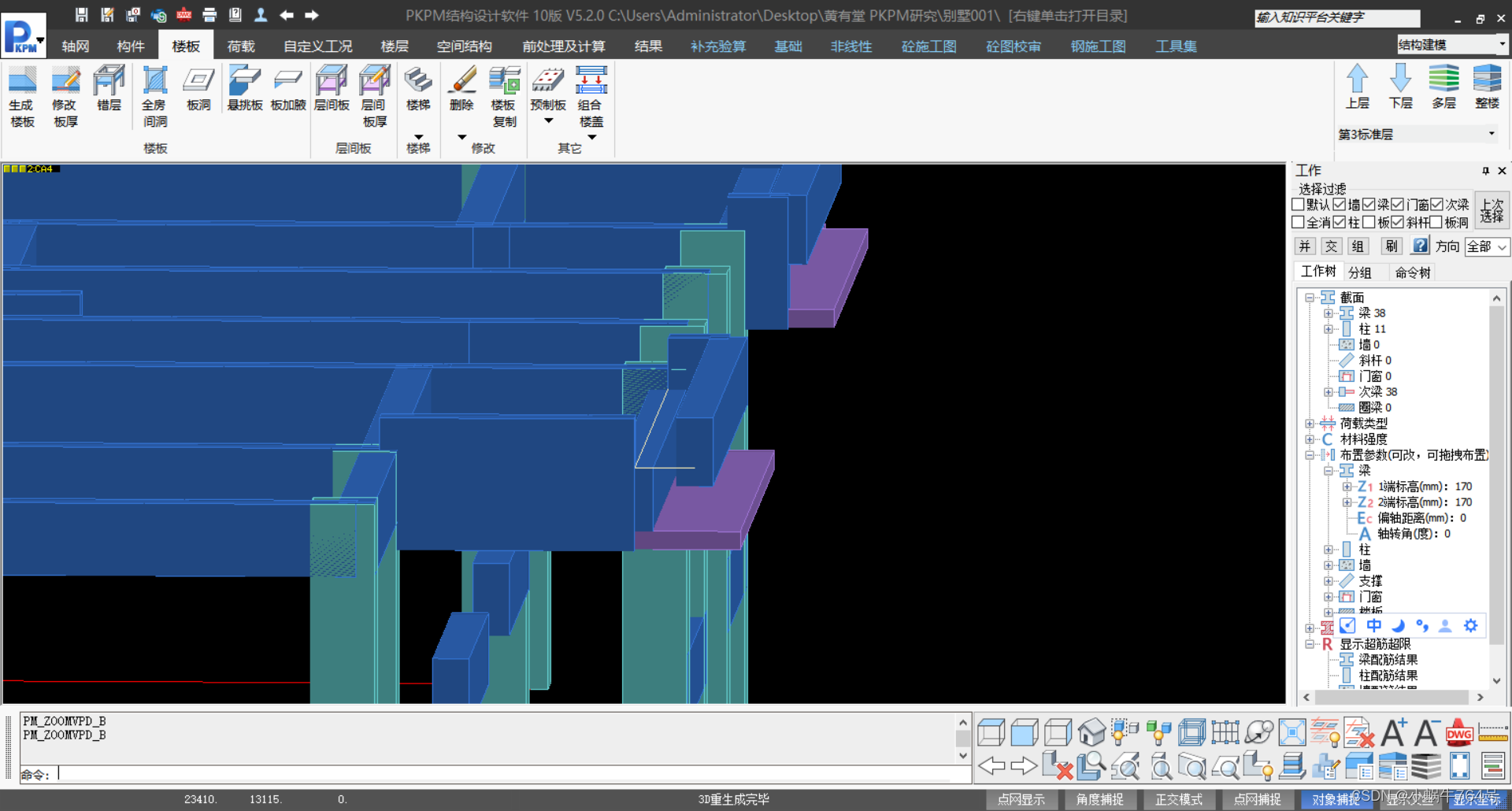Image resolution: width=1512 pixels, height=811 pixels.
Task: Check the 板洞 slab-opening filter checkbox
Action: point(1437,223)
